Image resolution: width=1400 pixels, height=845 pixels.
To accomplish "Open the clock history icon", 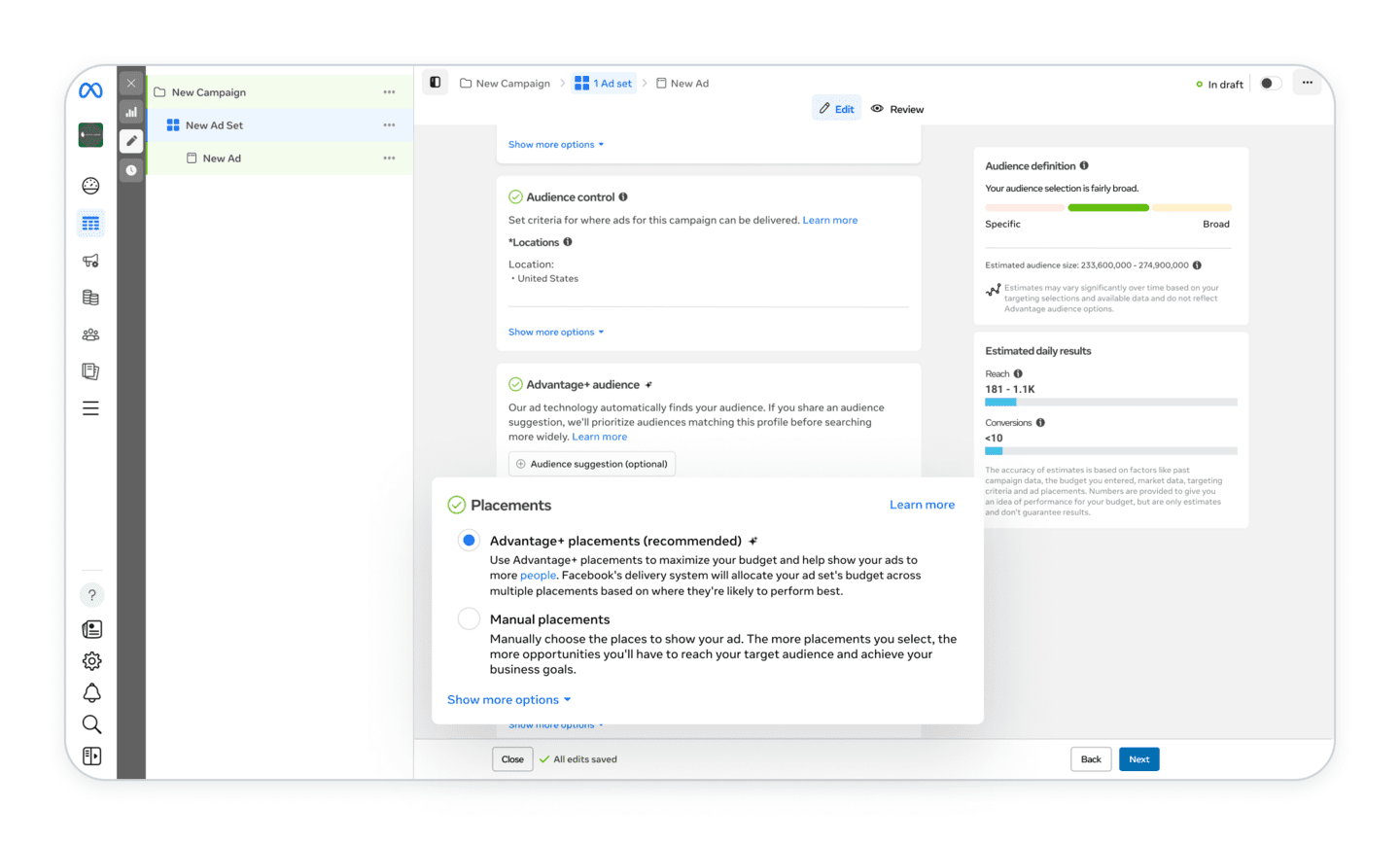I will (x=131, y=170).
